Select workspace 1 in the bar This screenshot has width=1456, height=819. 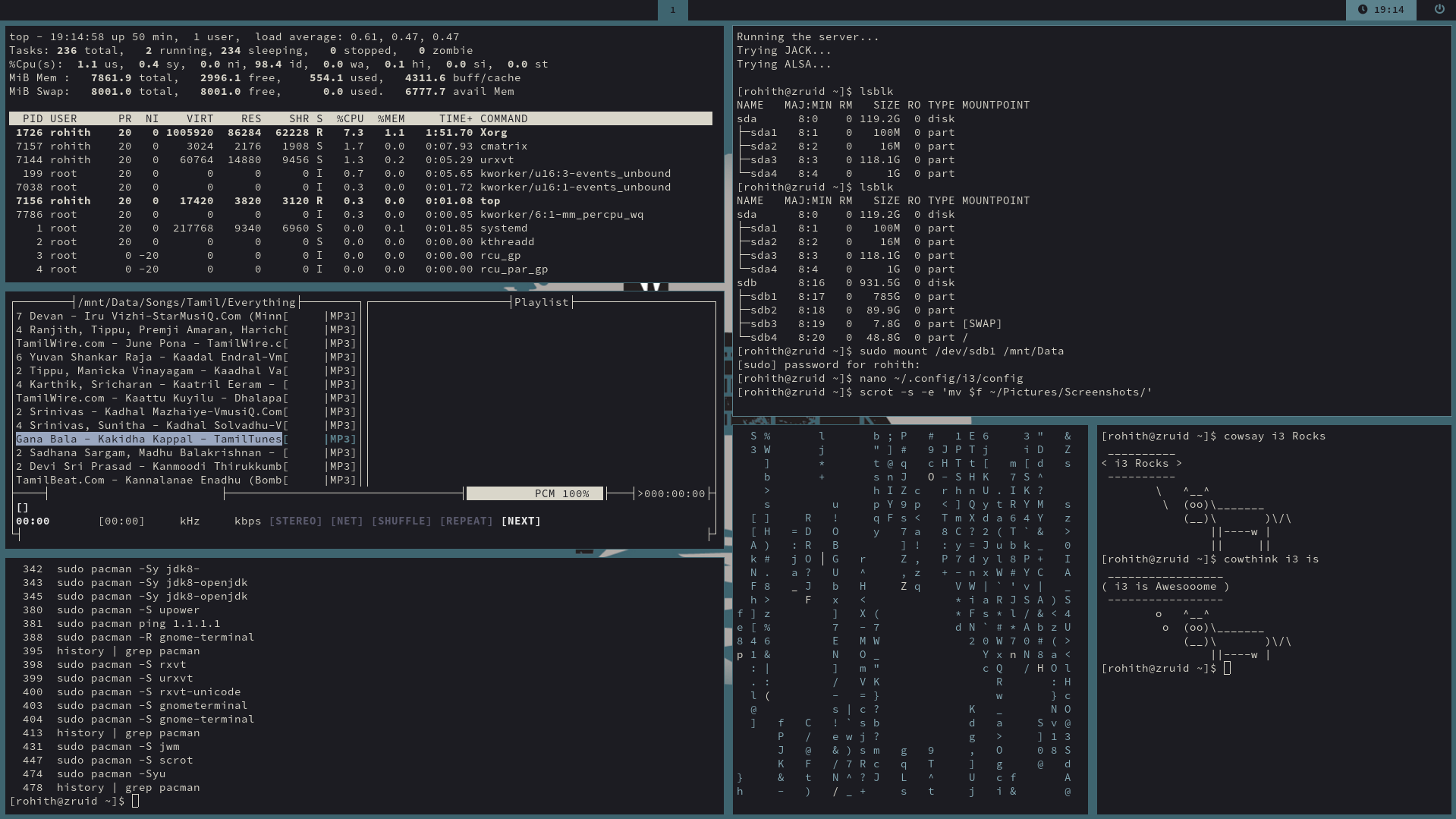click(672, 10)
